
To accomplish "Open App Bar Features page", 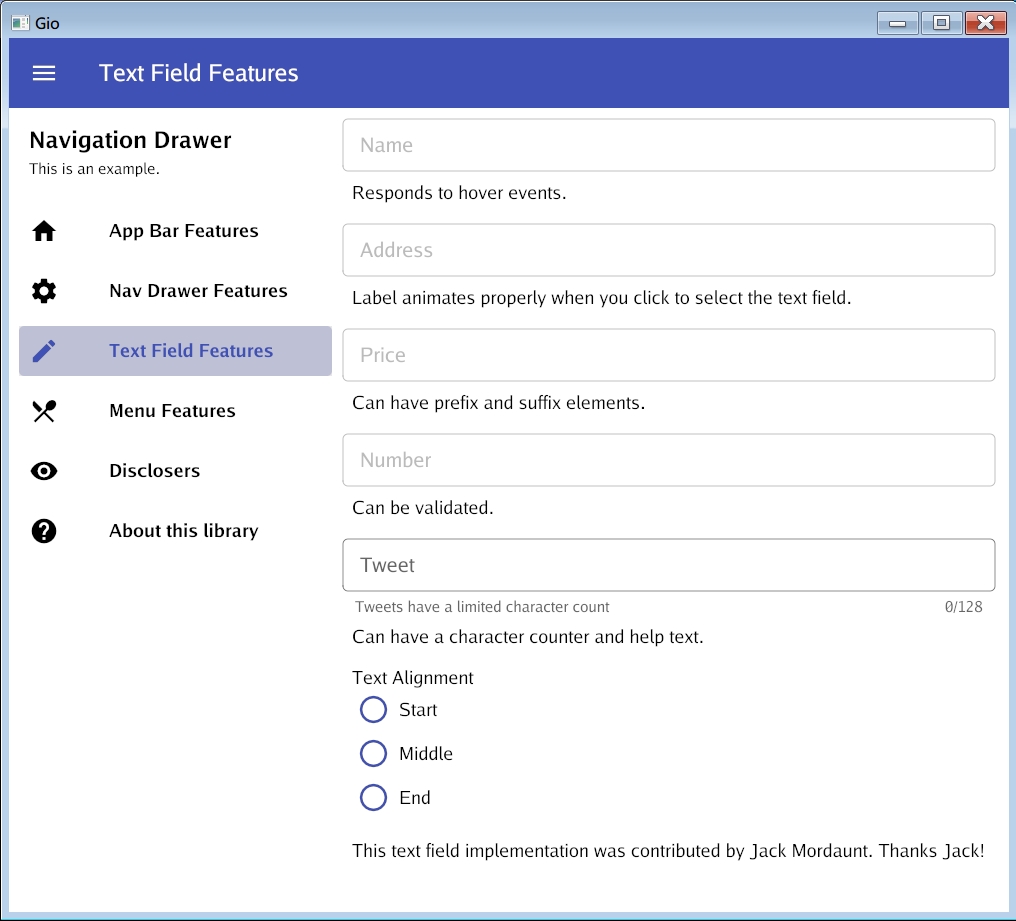I will (x=184, y=231).
